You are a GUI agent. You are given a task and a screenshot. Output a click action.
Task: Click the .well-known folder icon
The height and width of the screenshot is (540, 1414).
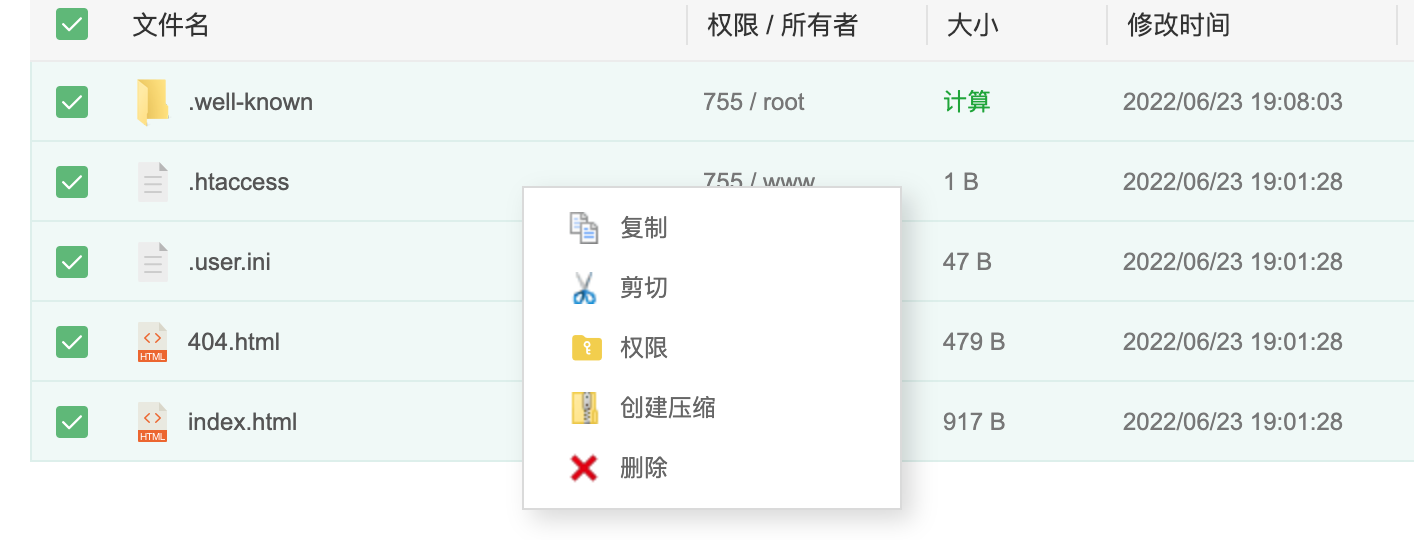pos(152,102)
